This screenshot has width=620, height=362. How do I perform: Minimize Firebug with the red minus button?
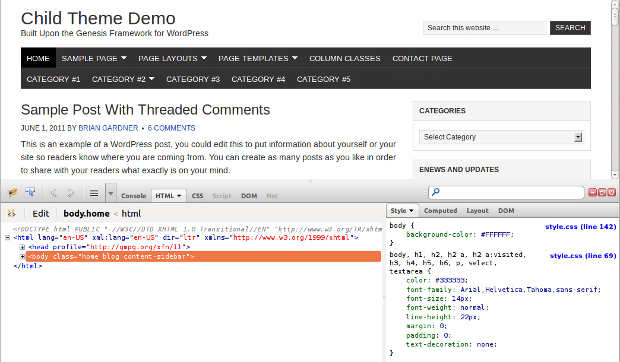coord(592,192)
